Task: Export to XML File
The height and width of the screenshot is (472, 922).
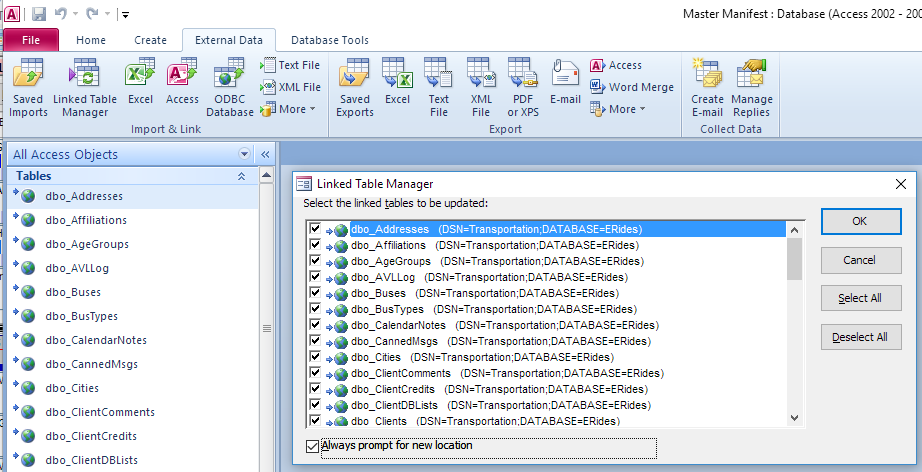Action: [x=480, y=88]
